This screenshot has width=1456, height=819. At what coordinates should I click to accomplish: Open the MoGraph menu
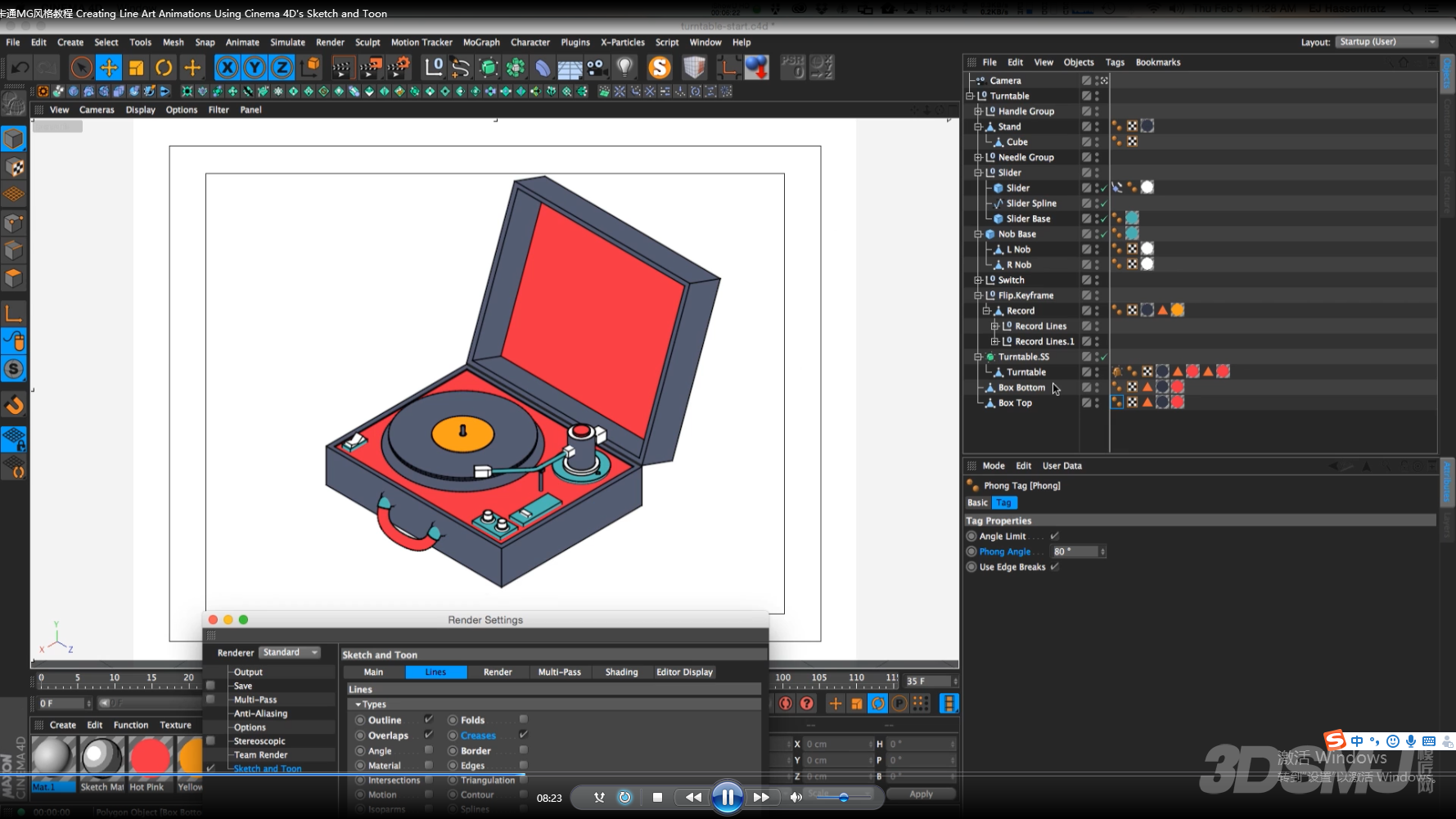click(481, 43)
